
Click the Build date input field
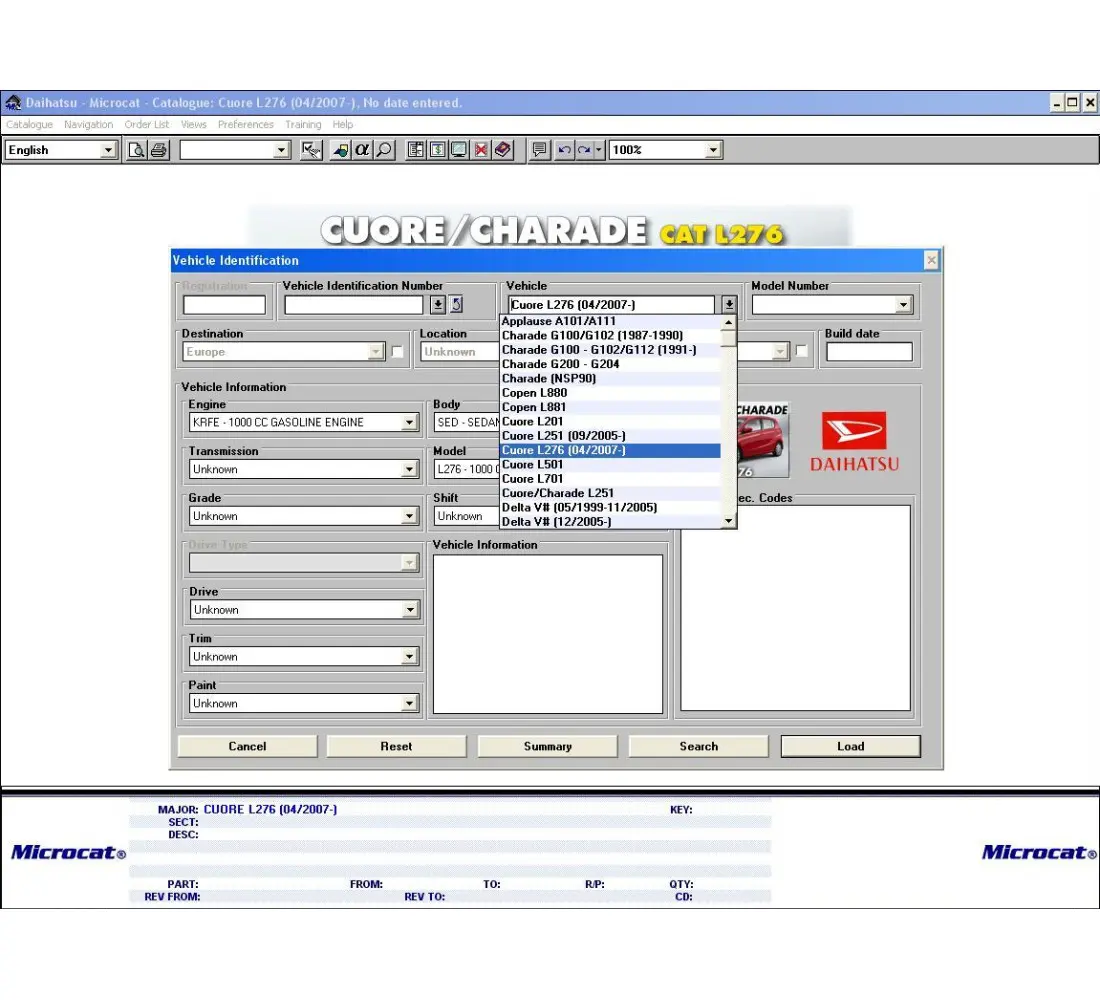point(869,352)
